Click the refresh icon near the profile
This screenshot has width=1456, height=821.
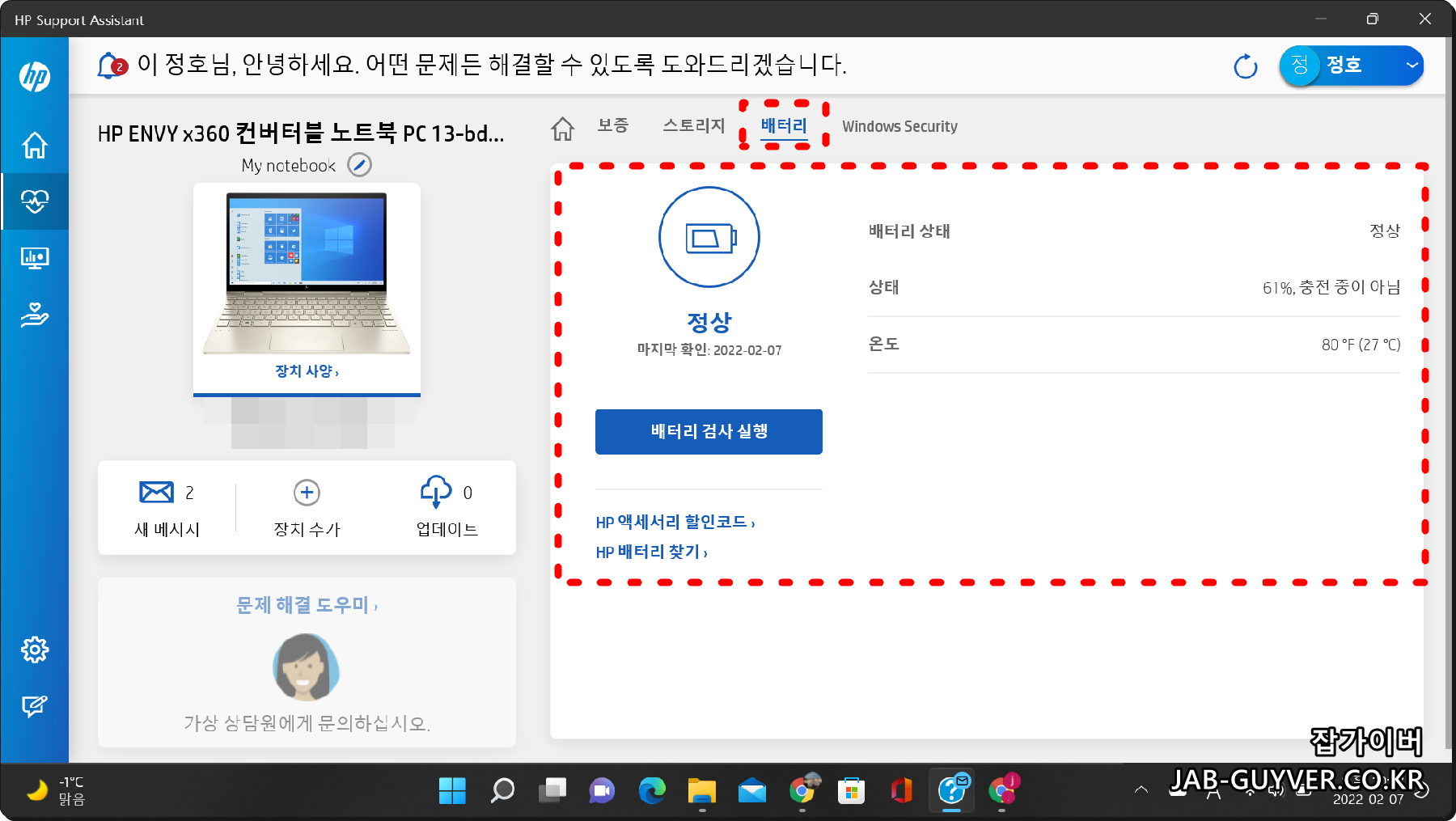click(x=1246, y=66)
